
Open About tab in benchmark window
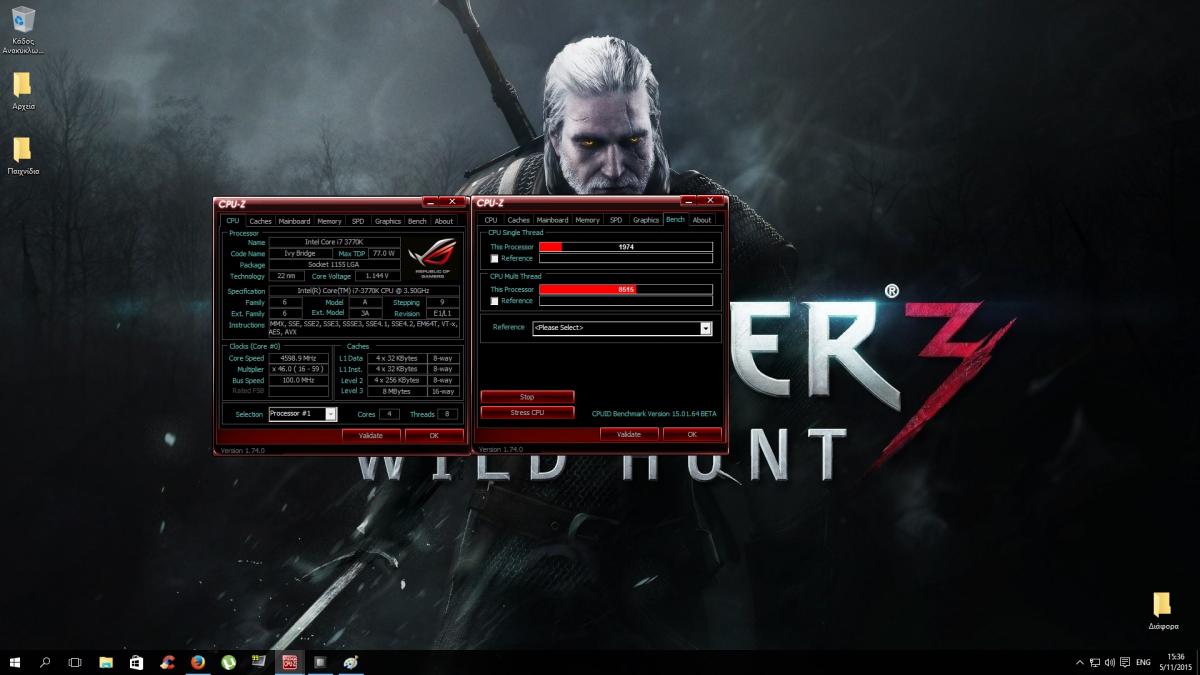[x=702, y=220]
